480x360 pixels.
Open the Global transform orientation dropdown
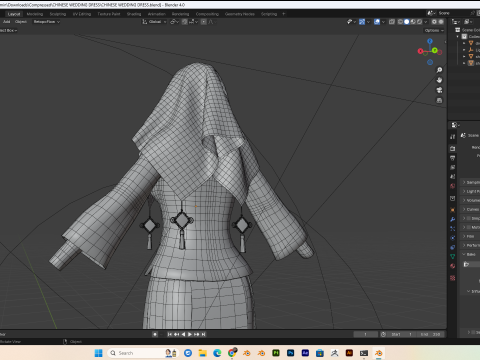click(154, 22)
